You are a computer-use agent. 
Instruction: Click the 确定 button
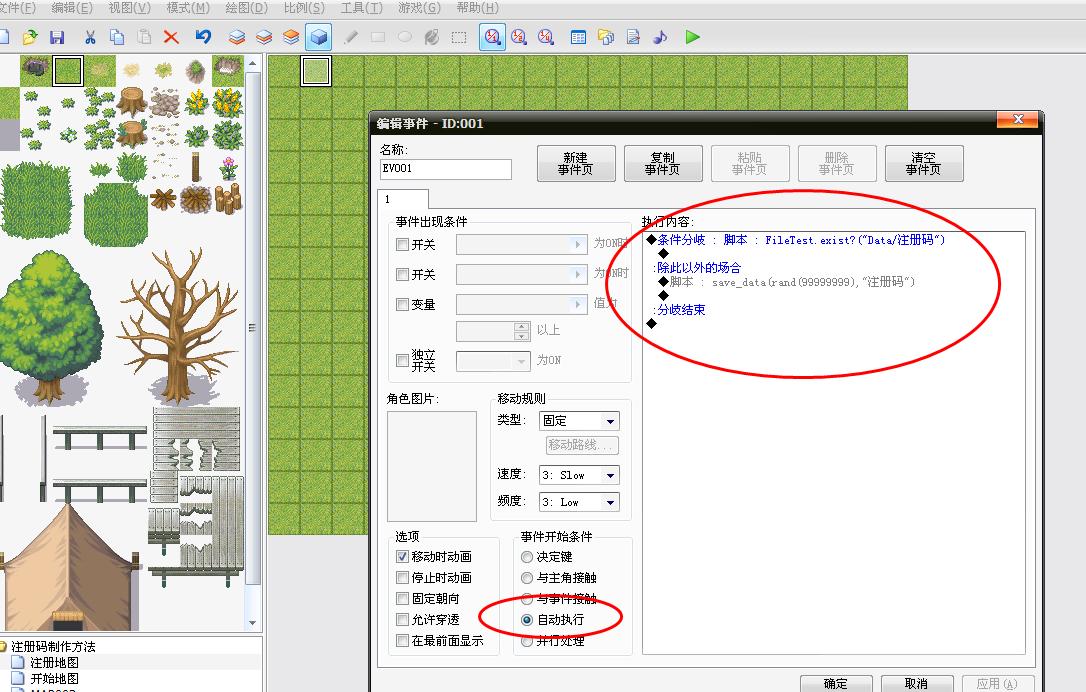point(835,683)
